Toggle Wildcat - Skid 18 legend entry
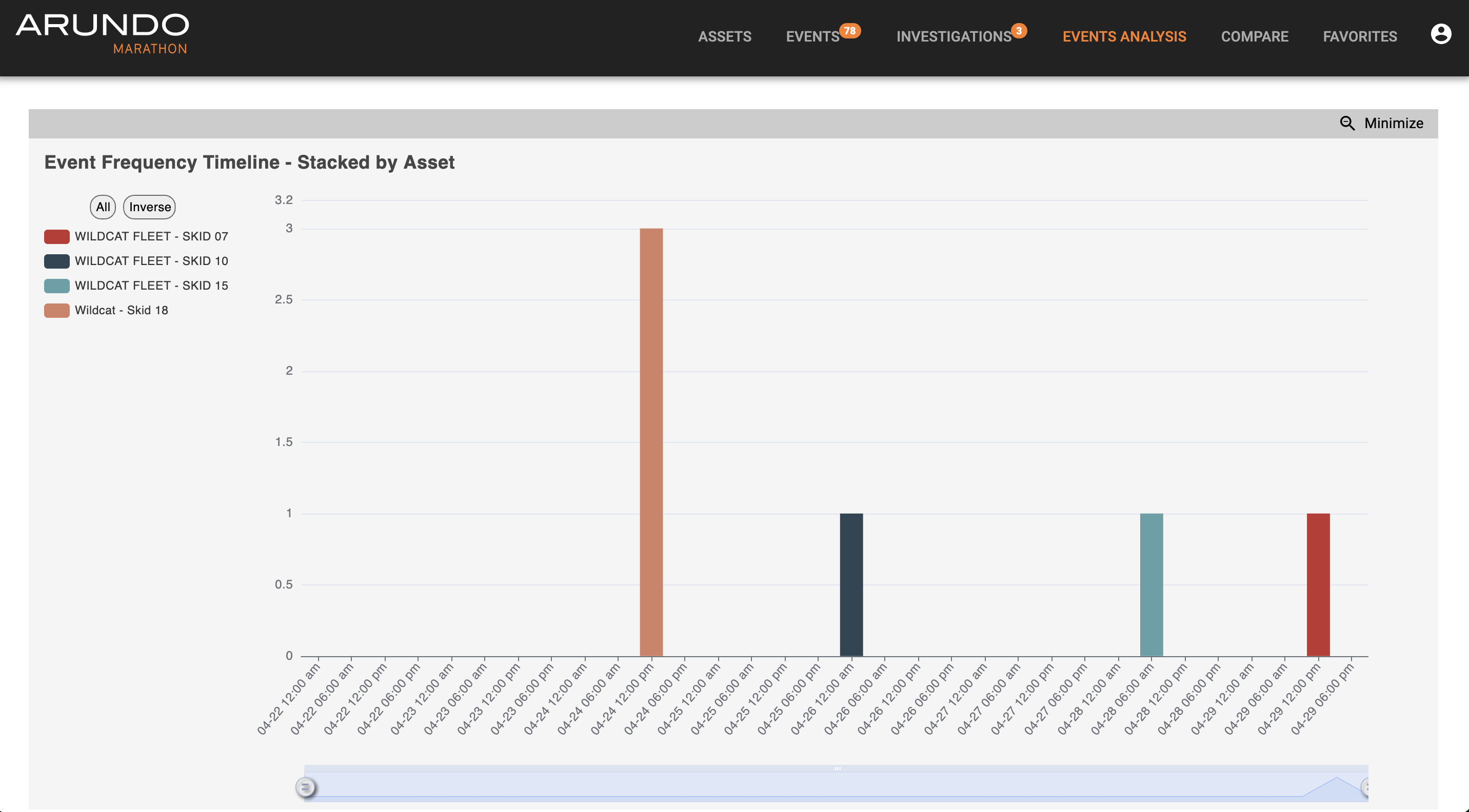This screenshot has height=812, width=1469. (122, 310)
